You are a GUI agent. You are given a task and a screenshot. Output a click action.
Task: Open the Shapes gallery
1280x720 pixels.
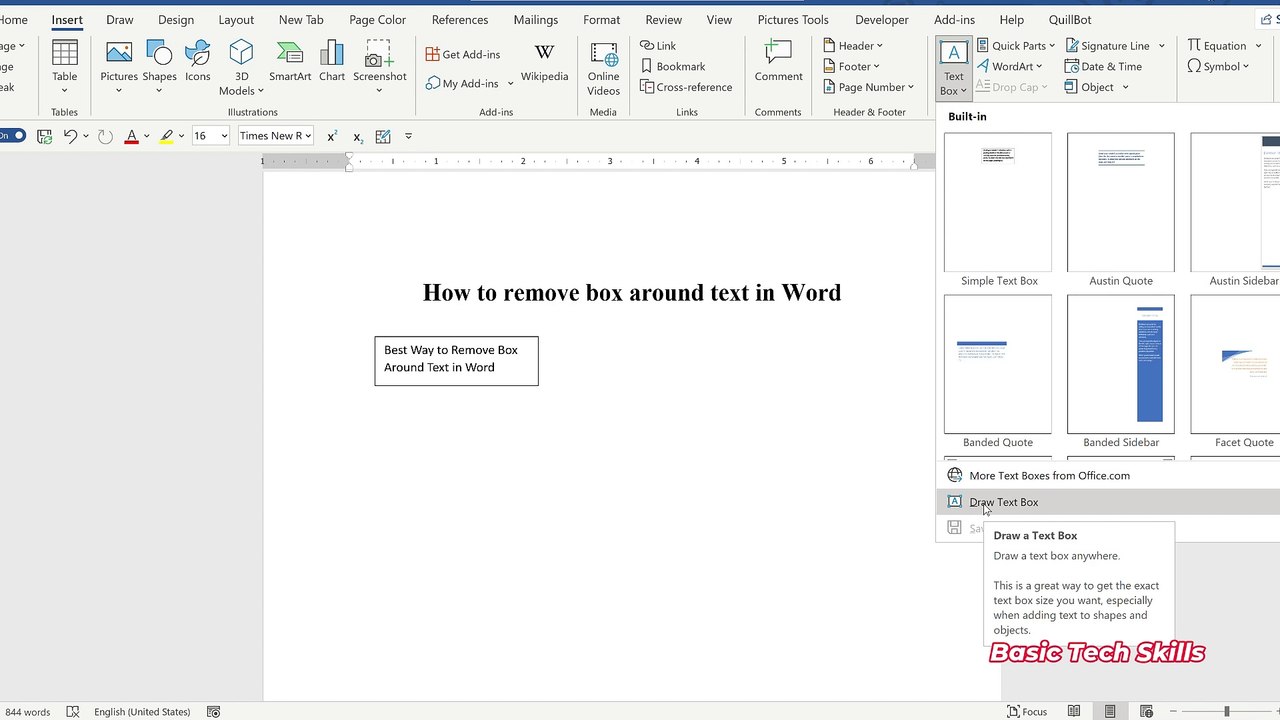coord(159,66)
